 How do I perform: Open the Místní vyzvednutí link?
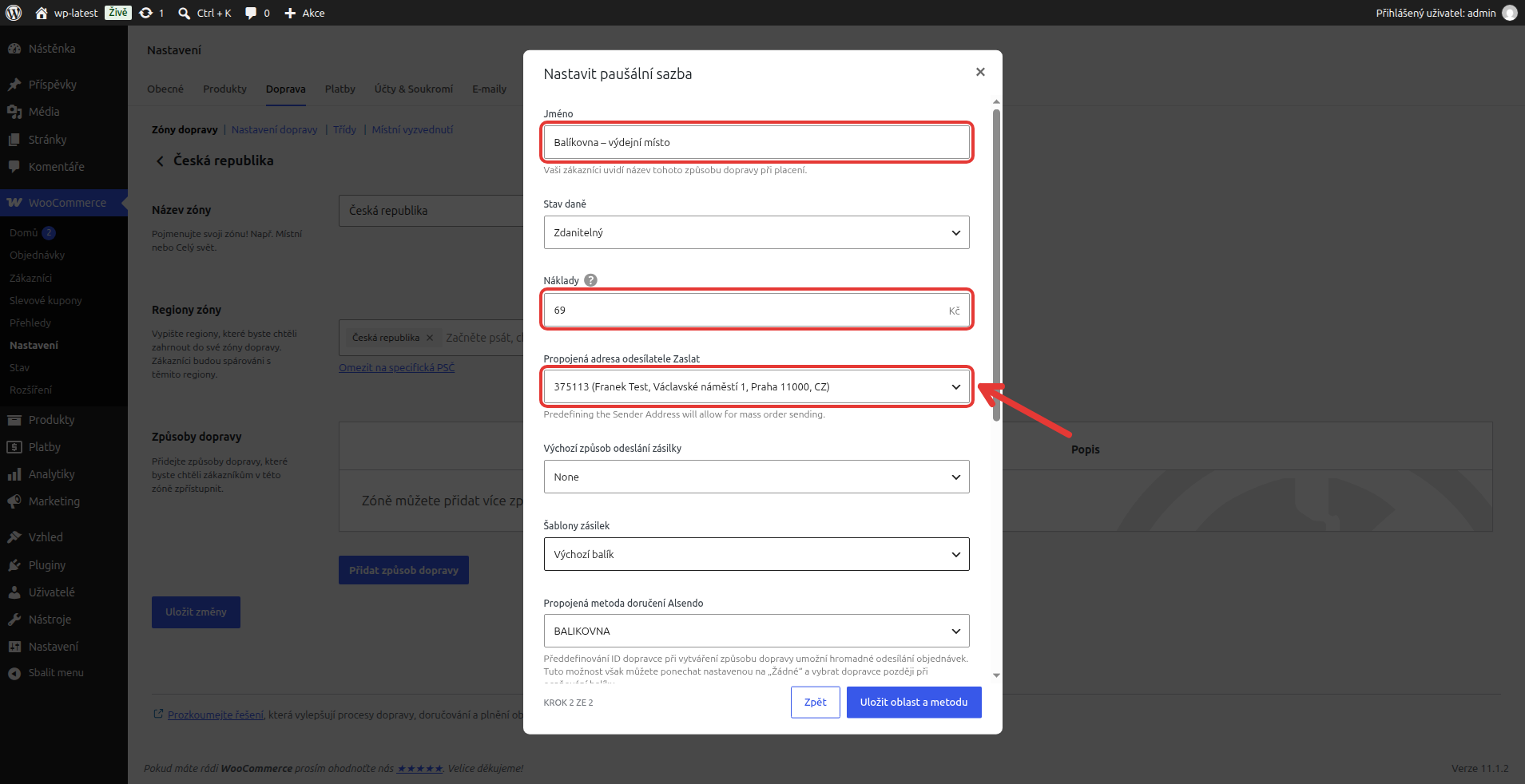[x=412, y=129]
